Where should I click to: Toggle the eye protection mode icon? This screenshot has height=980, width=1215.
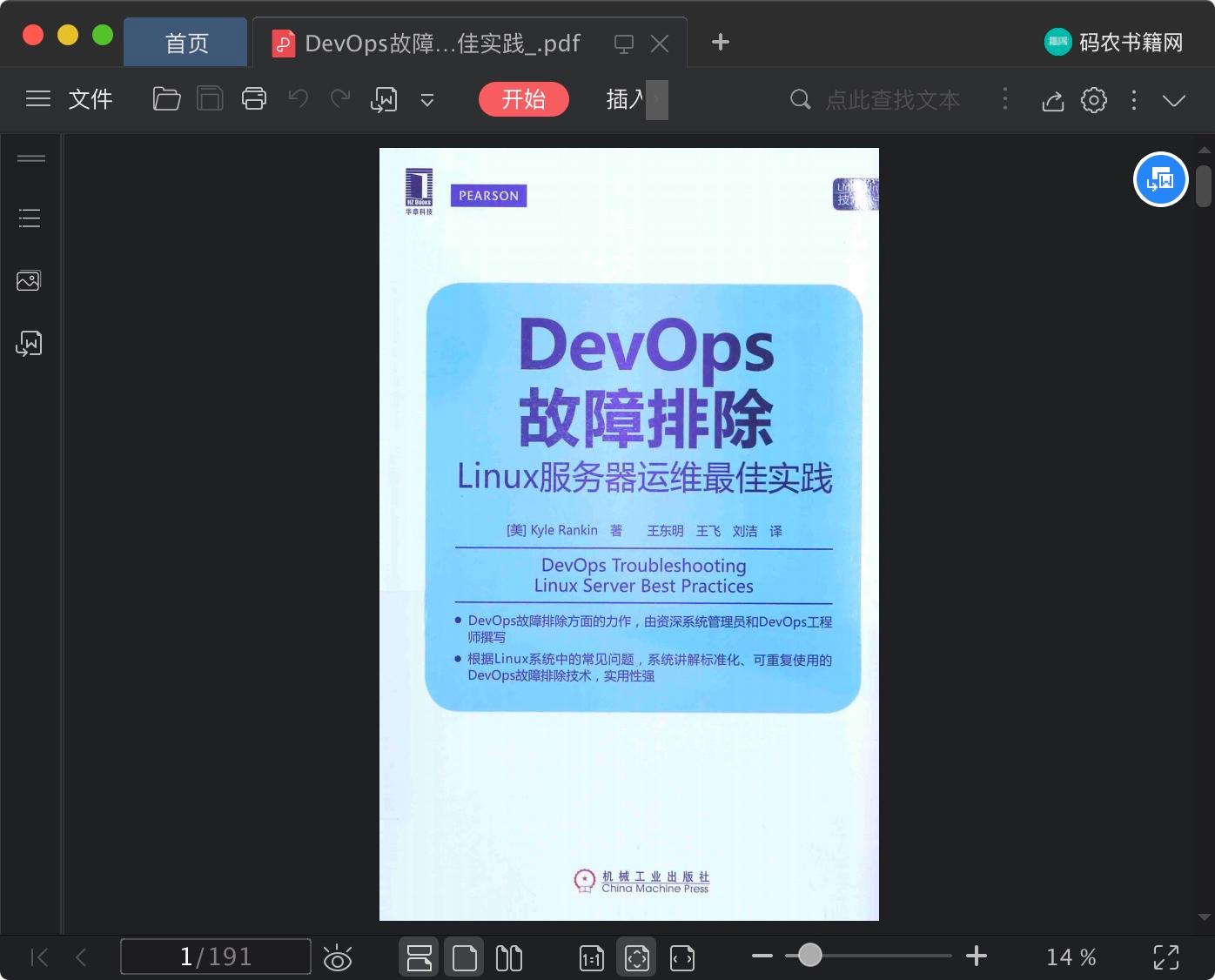[x=338, y=958]
